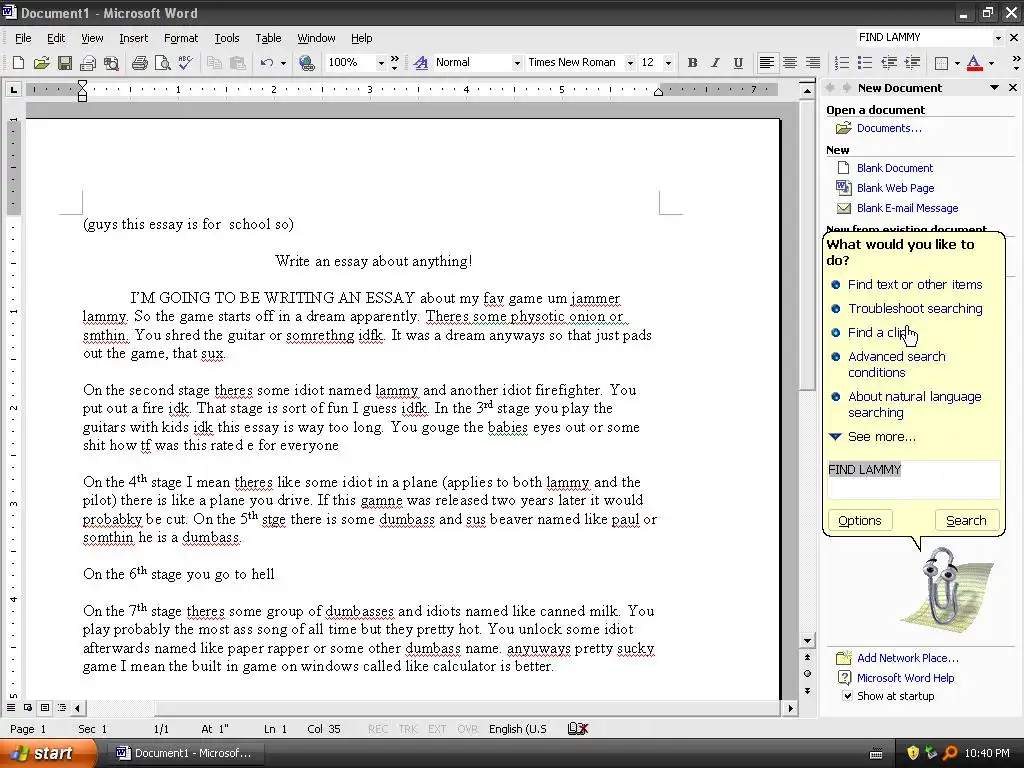This screenshot has height=768, width=1024.
Task: Open the undo history dropdown arrow
Action: click(283, 63)
